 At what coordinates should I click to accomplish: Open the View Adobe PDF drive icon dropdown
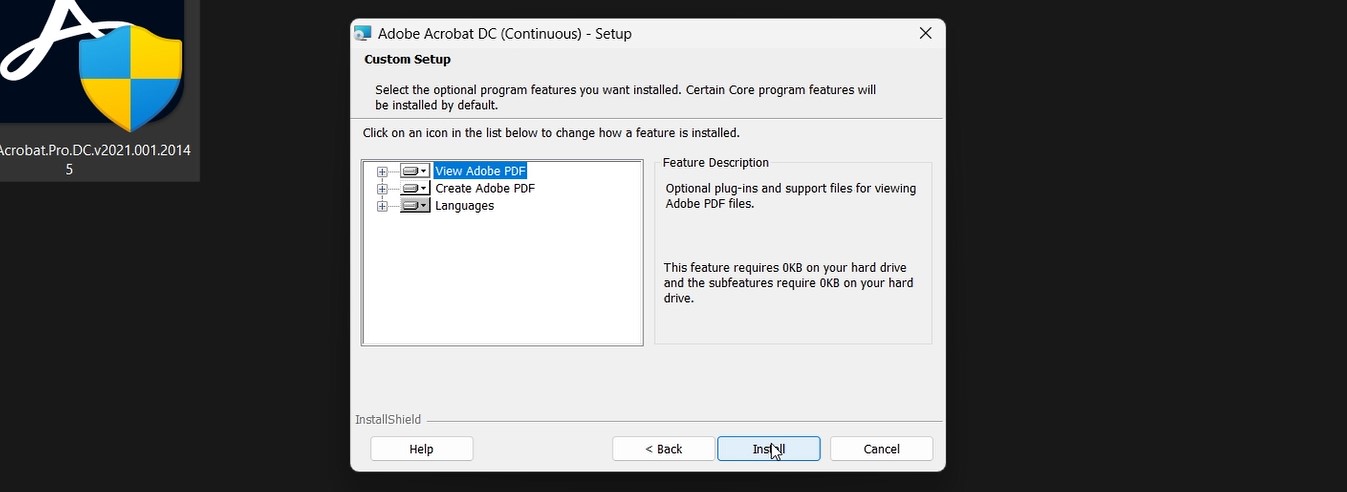tap(415, 171)
